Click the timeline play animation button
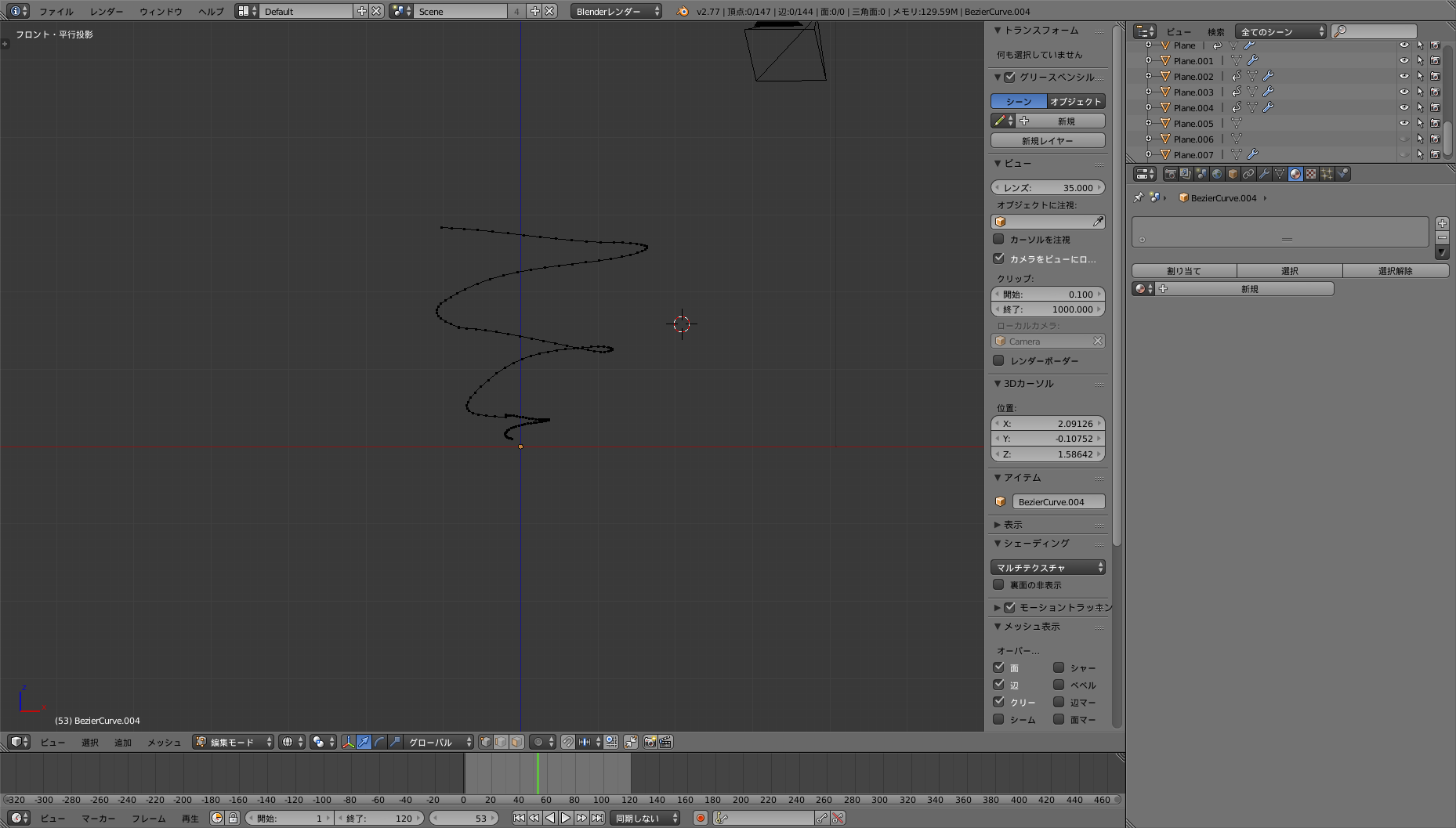This screenshot has width=1456, height=828. 566,818
